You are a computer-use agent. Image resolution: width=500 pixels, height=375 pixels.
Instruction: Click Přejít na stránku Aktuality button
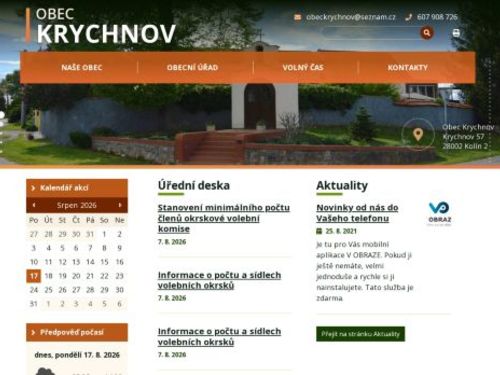click(x=360, y=334)
